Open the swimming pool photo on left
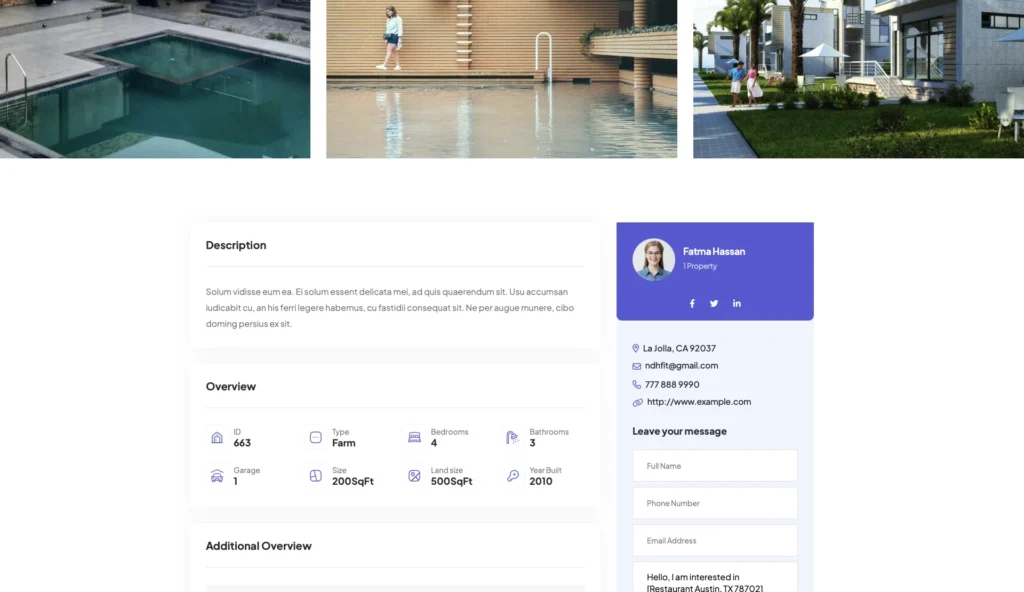Viewport: 1024px width, 592px height. pos(155,79)
